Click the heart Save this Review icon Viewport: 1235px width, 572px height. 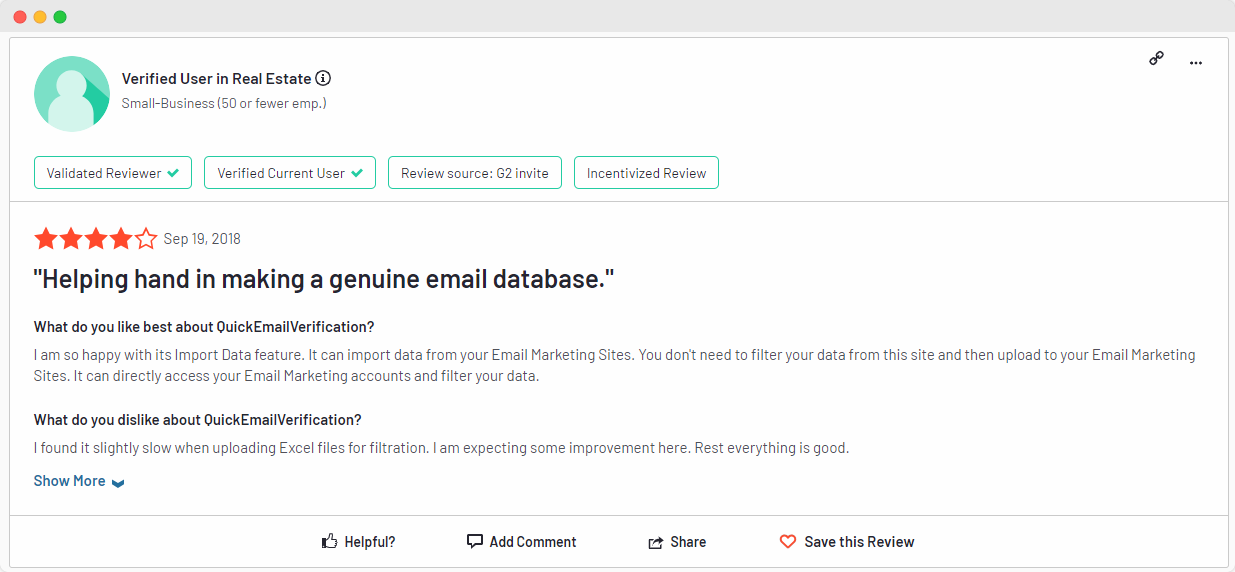pyautogui.click(x=788, y=542)
